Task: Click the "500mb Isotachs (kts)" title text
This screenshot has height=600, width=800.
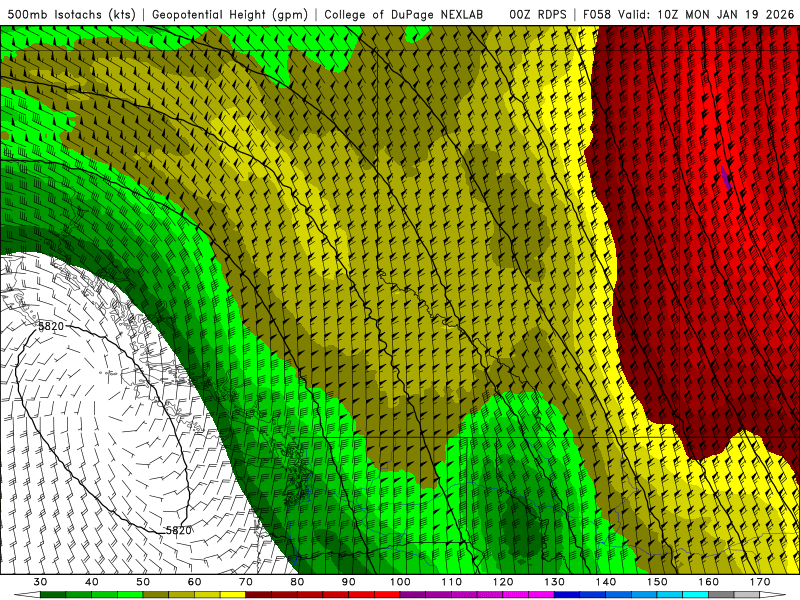Action: 72,14
